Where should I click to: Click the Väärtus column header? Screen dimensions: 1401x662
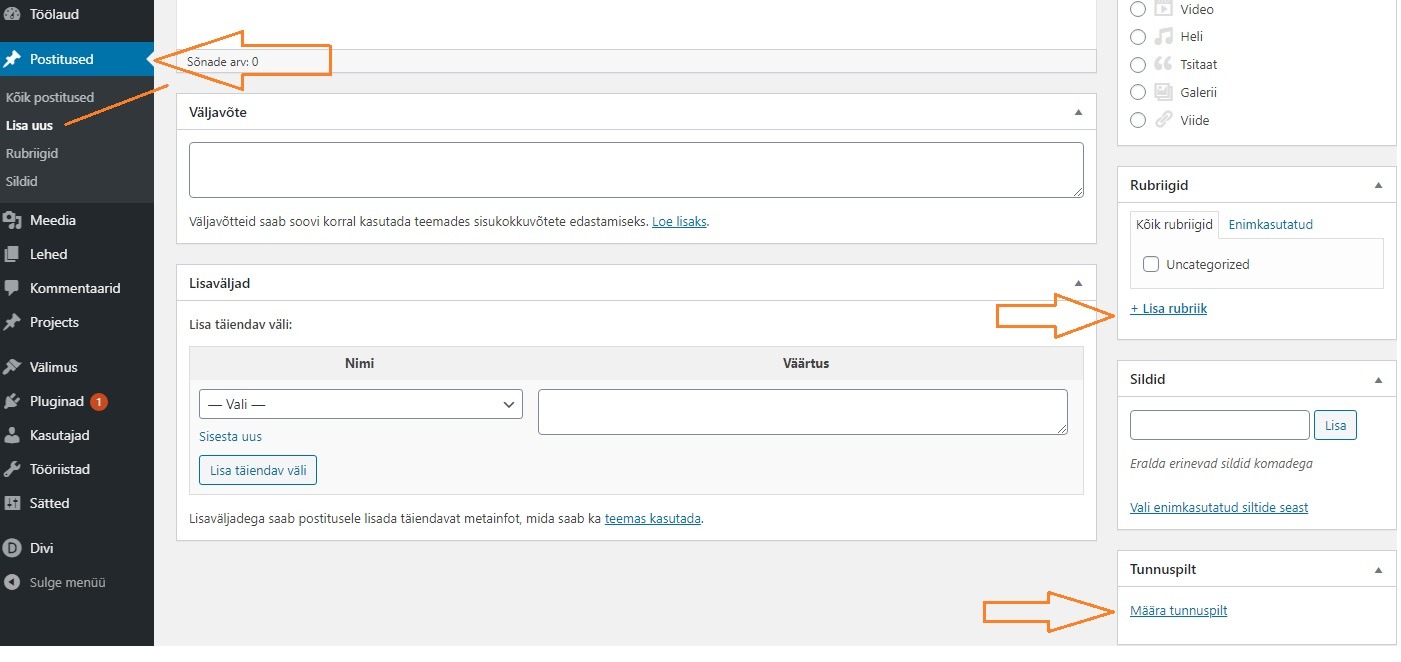point(806,363)
